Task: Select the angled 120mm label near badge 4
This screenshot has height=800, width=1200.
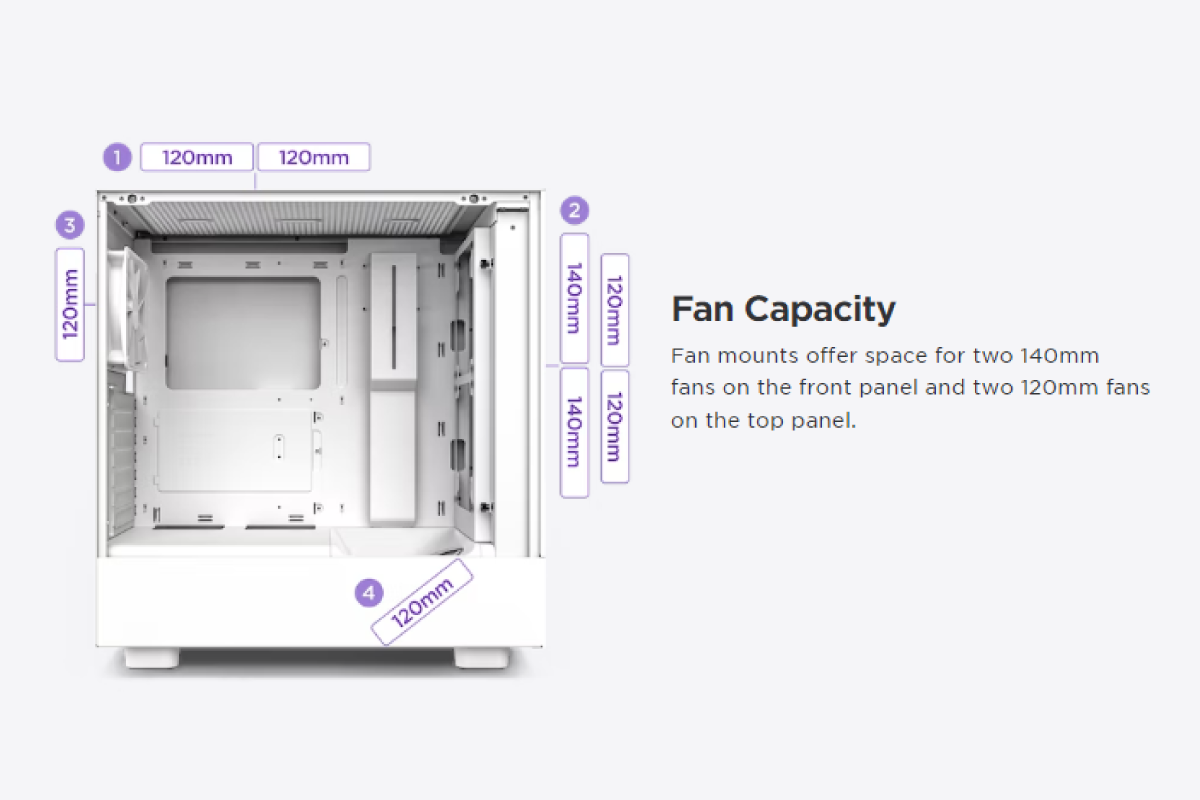Action: [421, 601]
